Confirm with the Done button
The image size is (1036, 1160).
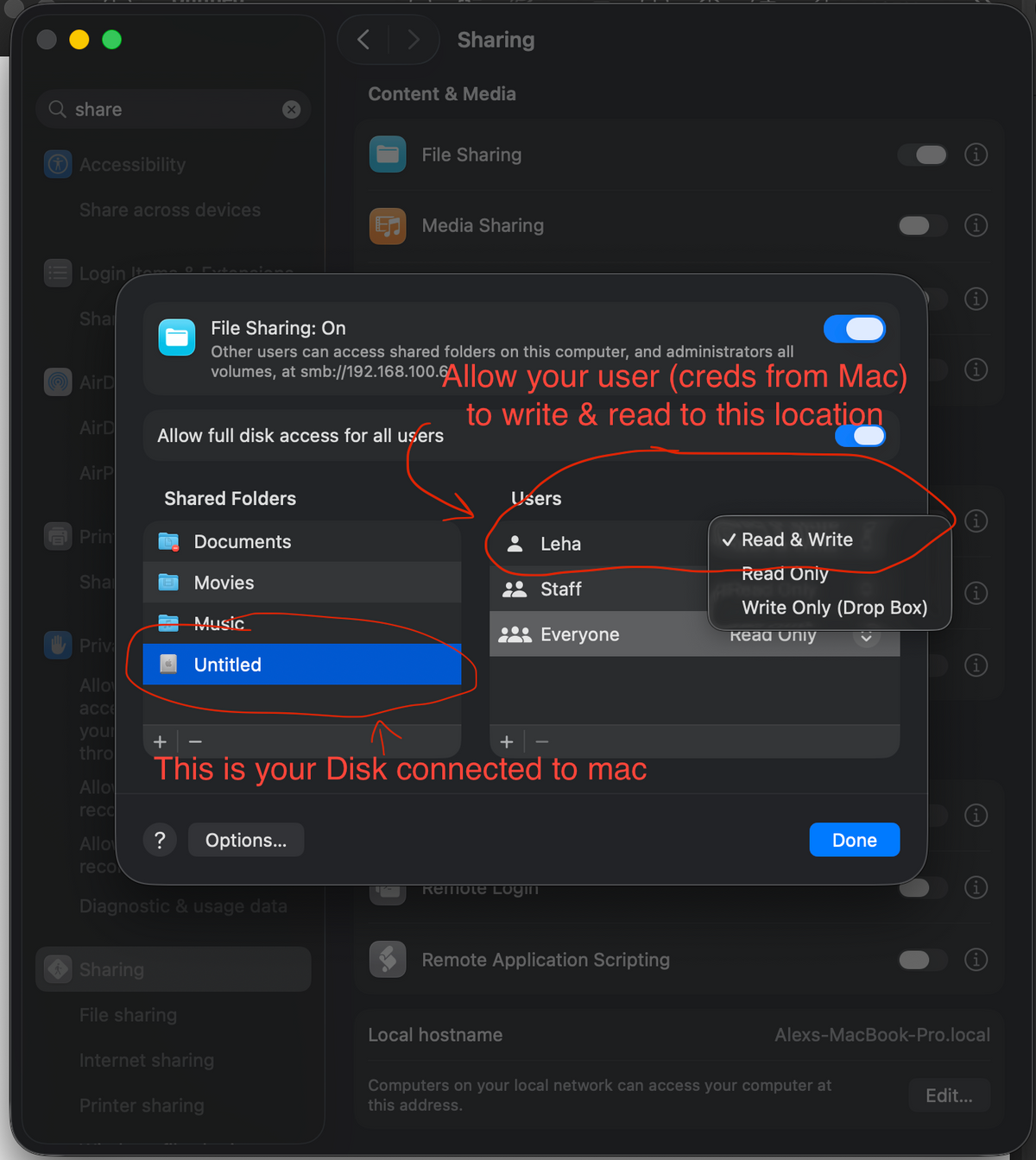[855, 840]
